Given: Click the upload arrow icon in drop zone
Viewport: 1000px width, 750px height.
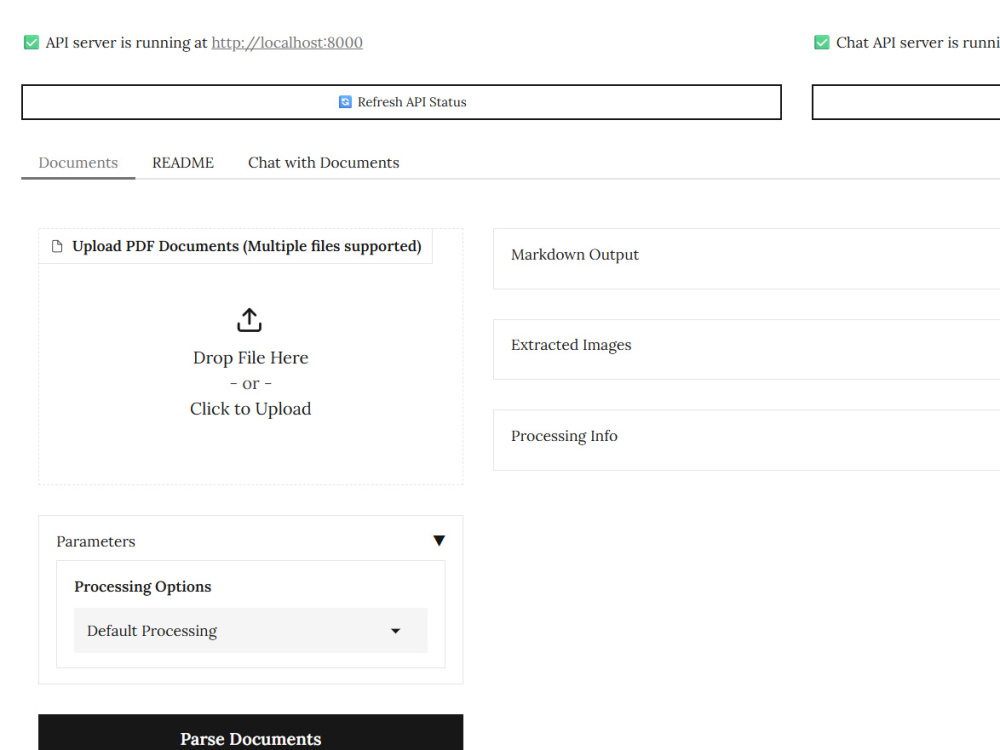Looking at the screenshot, I should (x=249, y=320).
